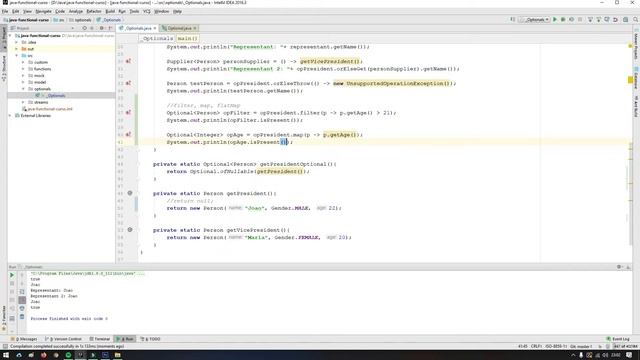This screenshot has height=360, width=640.
Task: Rerun the program from the Run panel
Action: [12, 275]
